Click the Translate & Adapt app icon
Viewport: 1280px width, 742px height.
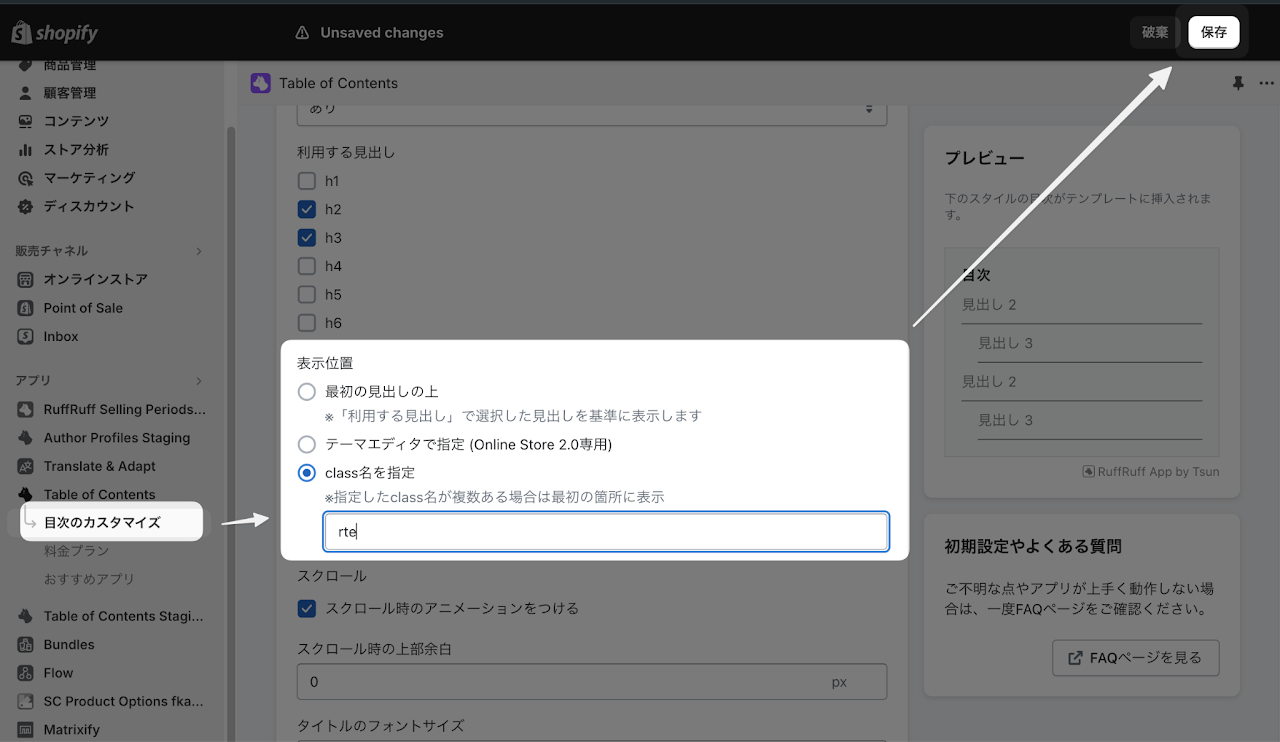26,466
